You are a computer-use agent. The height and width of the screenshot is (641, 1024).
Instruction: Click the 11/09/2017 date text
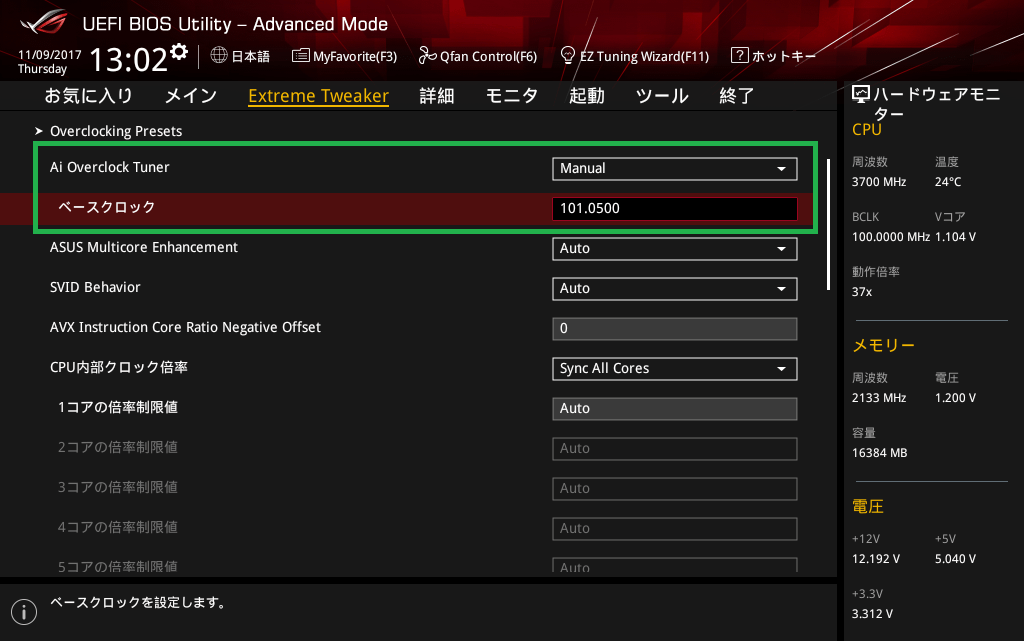tap(50, 55)
